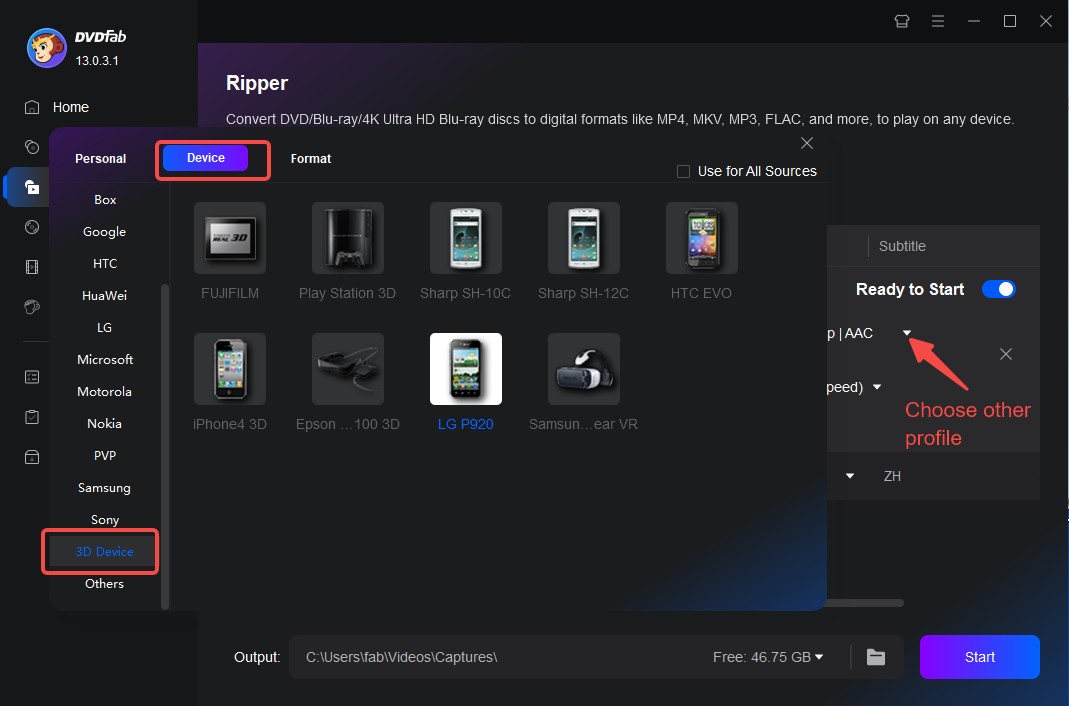The image size is (1069, 706).
Task: Expand the dropdown left of ZH
Action: [849, 476]
